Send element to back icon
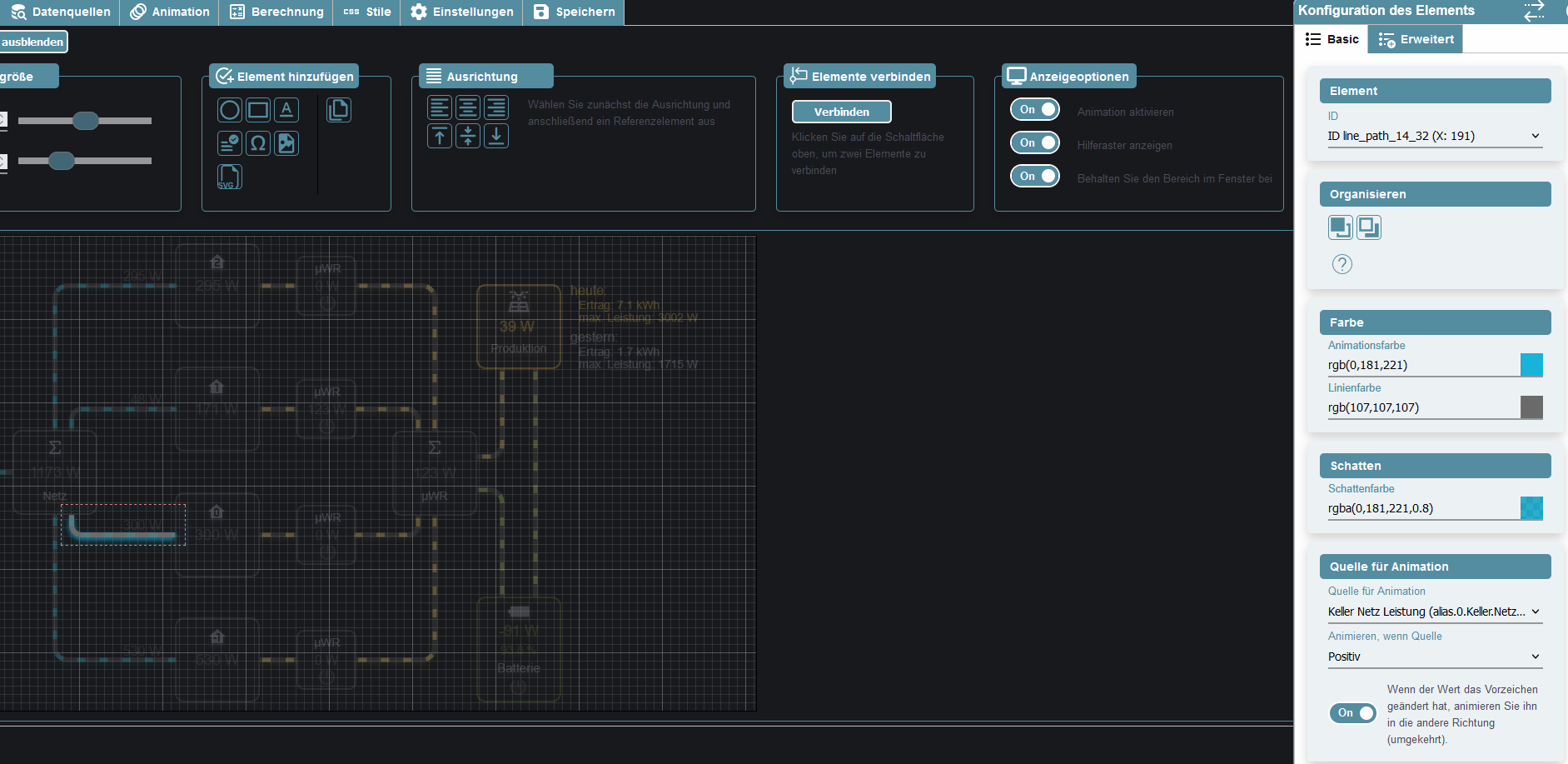Image resolution: width=1568 pixels, height=764 pixels. (1369, 227)
